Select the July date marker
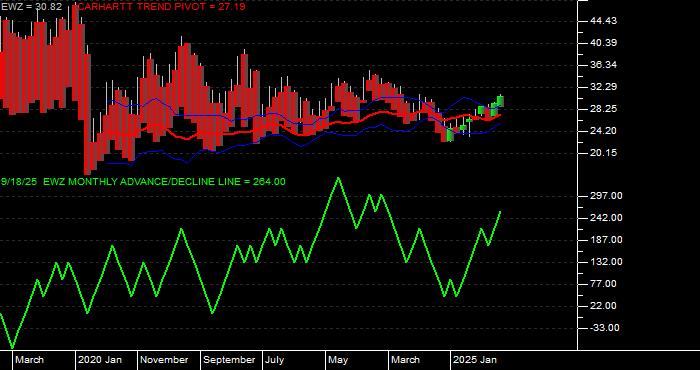The height and width of the screenshot is (370, 700). pos(275,360)
